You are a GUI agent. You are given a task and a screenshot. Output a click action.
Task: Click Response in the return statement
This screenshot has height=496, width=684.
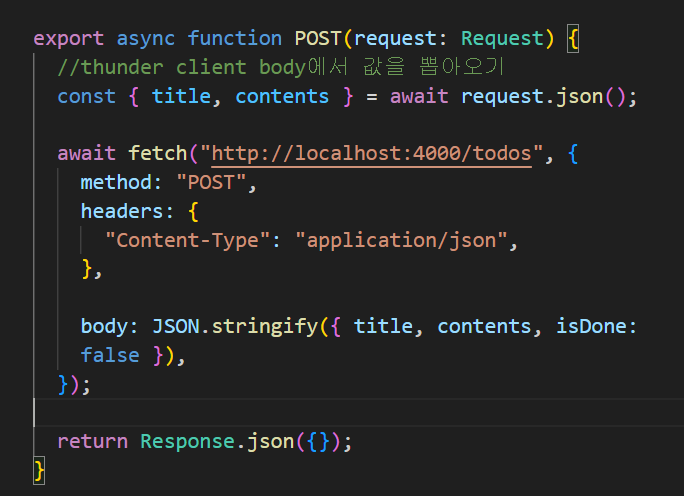188,441
